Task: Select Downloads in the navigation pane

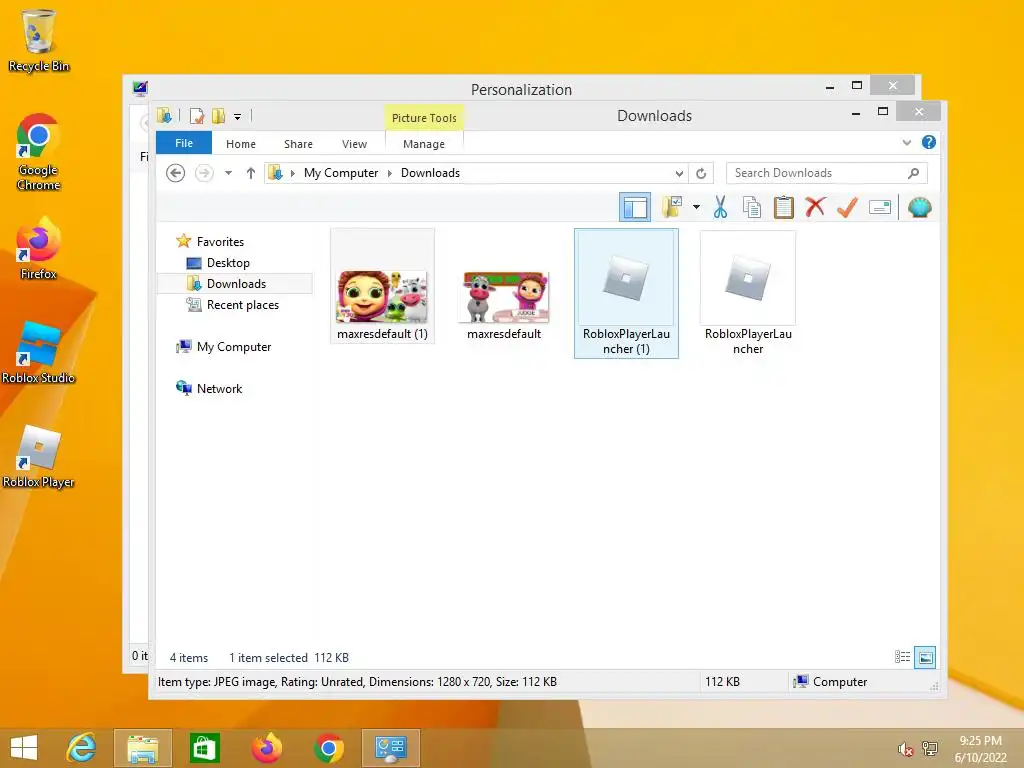Action: click(x=227, y=283)
